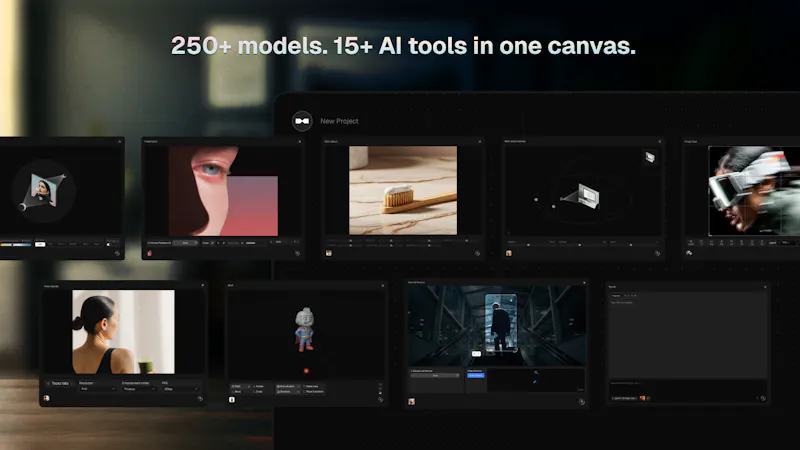
Task: Click the model icon in the corridor video panel
Action: (x=411, y=402)
